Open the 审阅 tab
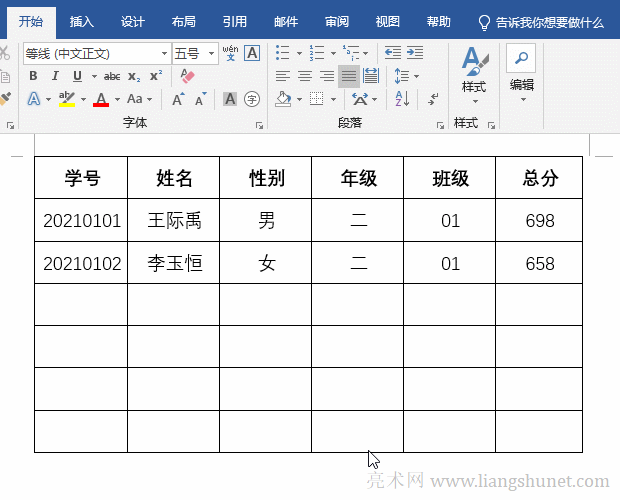This screenshot has width=620, height=500. click(337, 22)
